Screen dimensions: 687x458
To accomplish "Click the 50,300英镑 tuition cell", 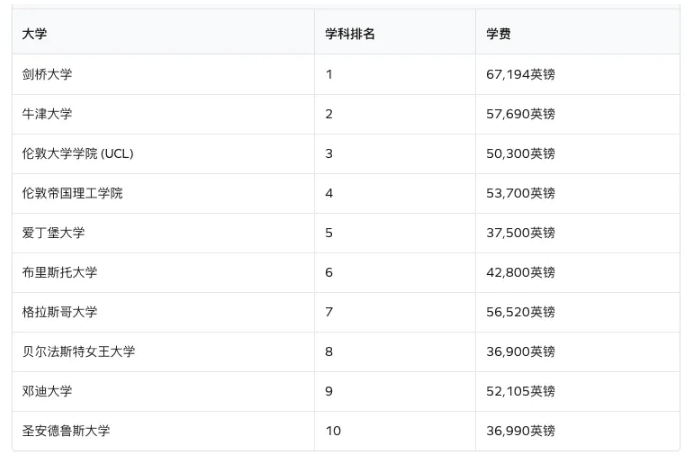I will tap(520, 153).
